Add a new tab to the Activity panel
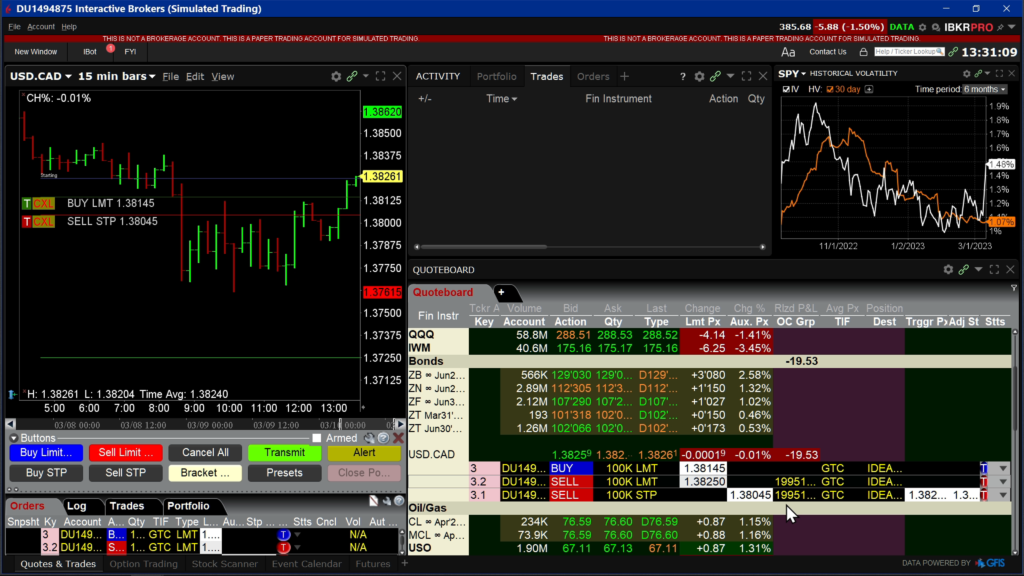 tap(624, 76)
